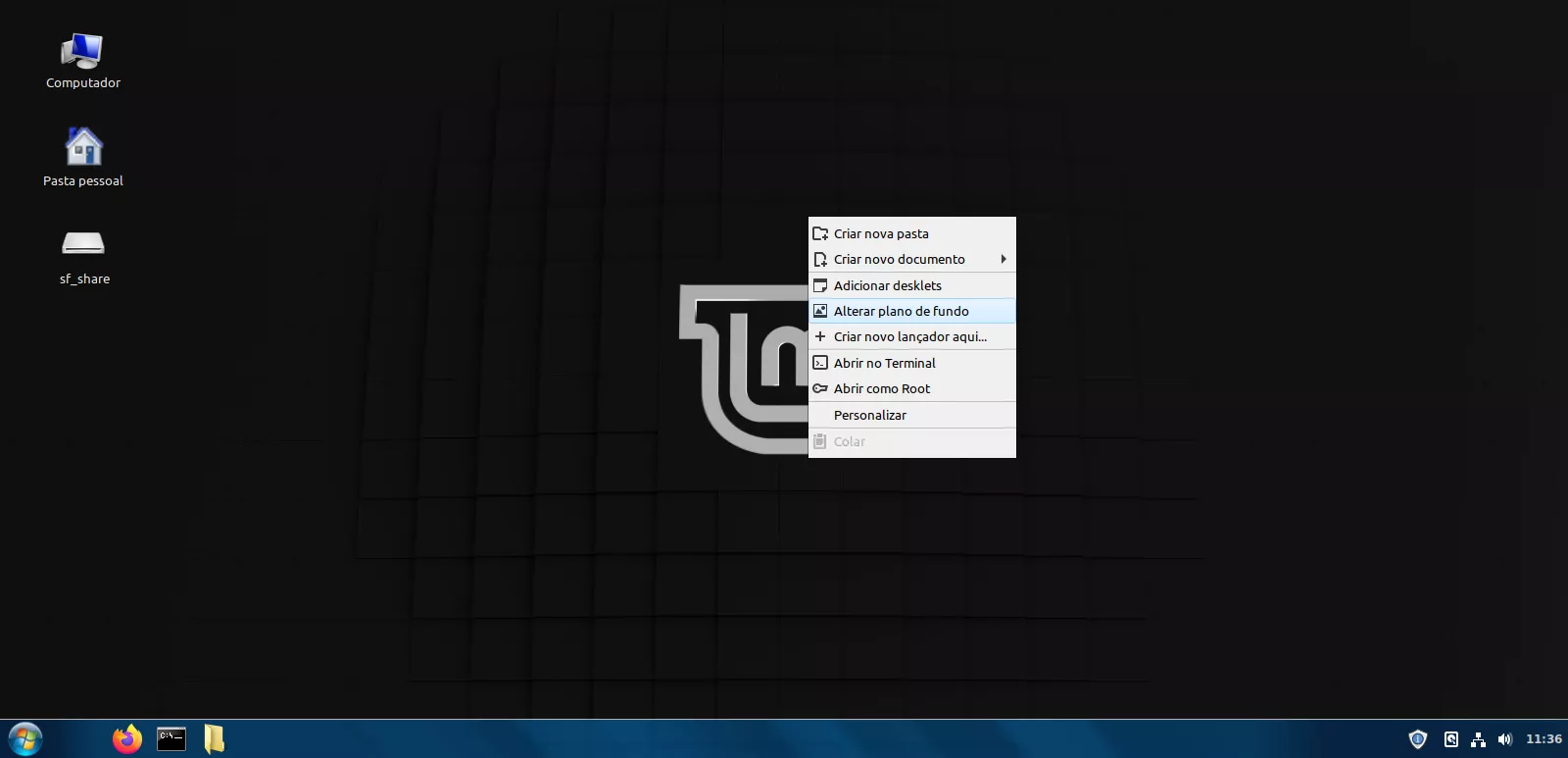Click Criar novo lançador aqui... entry

point(912,336)
